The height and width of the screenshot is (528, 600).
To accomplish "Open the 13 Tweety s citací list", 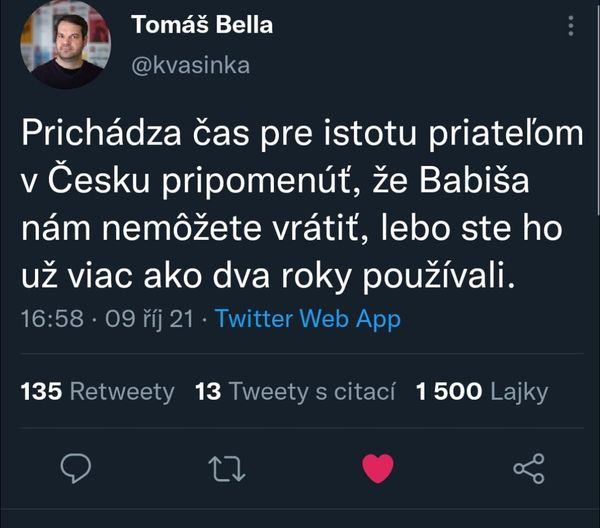I will click(295, 392).
